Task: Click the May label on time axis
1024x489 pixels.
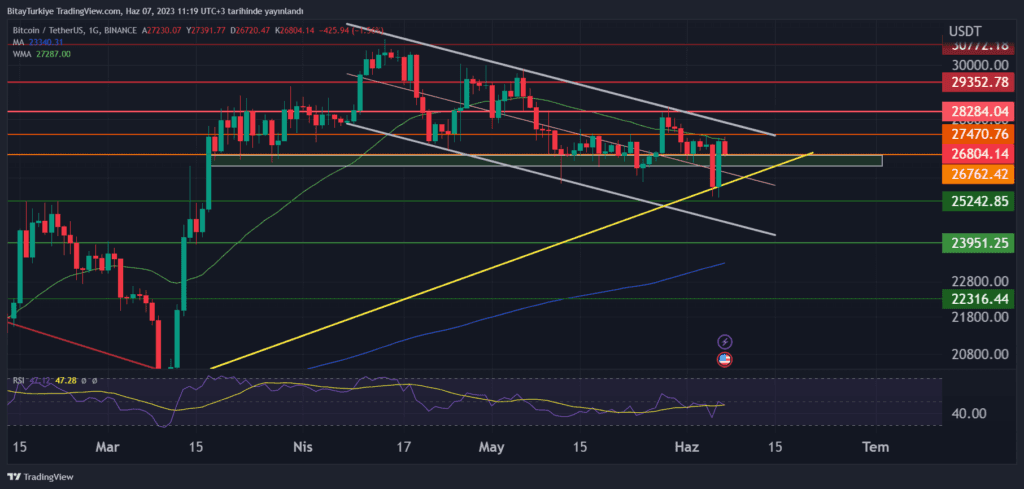Action: (x=491, y=447)
